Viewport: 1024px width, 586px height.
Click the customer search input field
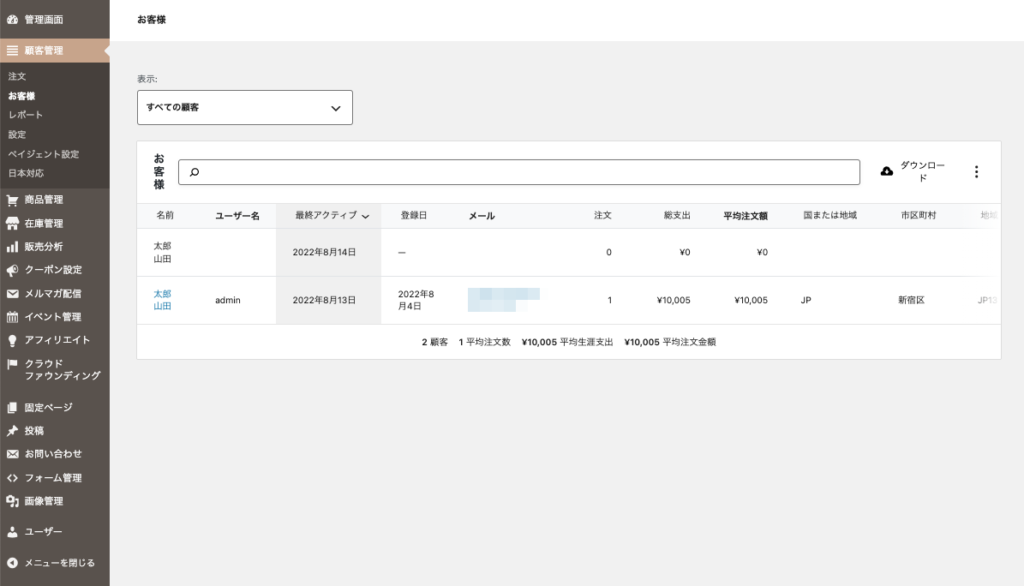519,172
